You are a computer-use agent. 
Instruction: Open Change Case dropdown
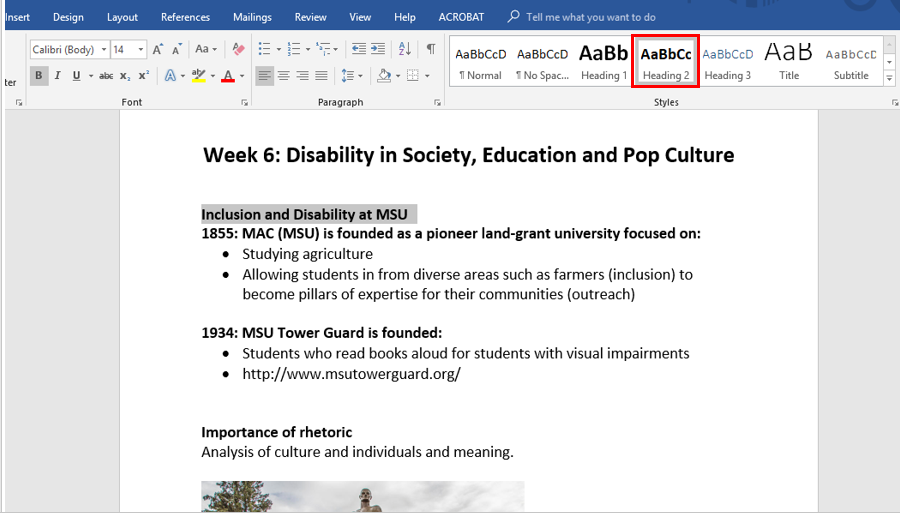[x=206, y=49]
